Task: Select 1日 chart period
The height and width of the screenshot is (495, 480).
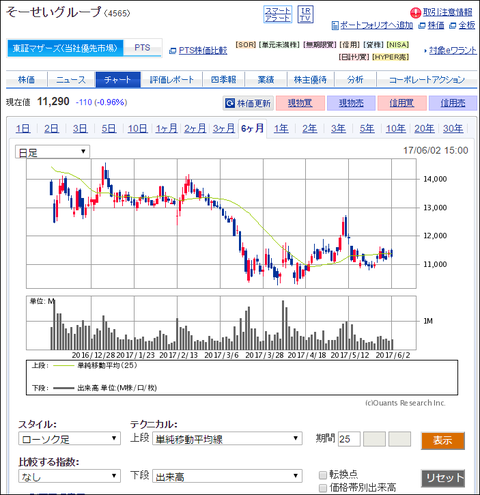Action: pos(23,129)
